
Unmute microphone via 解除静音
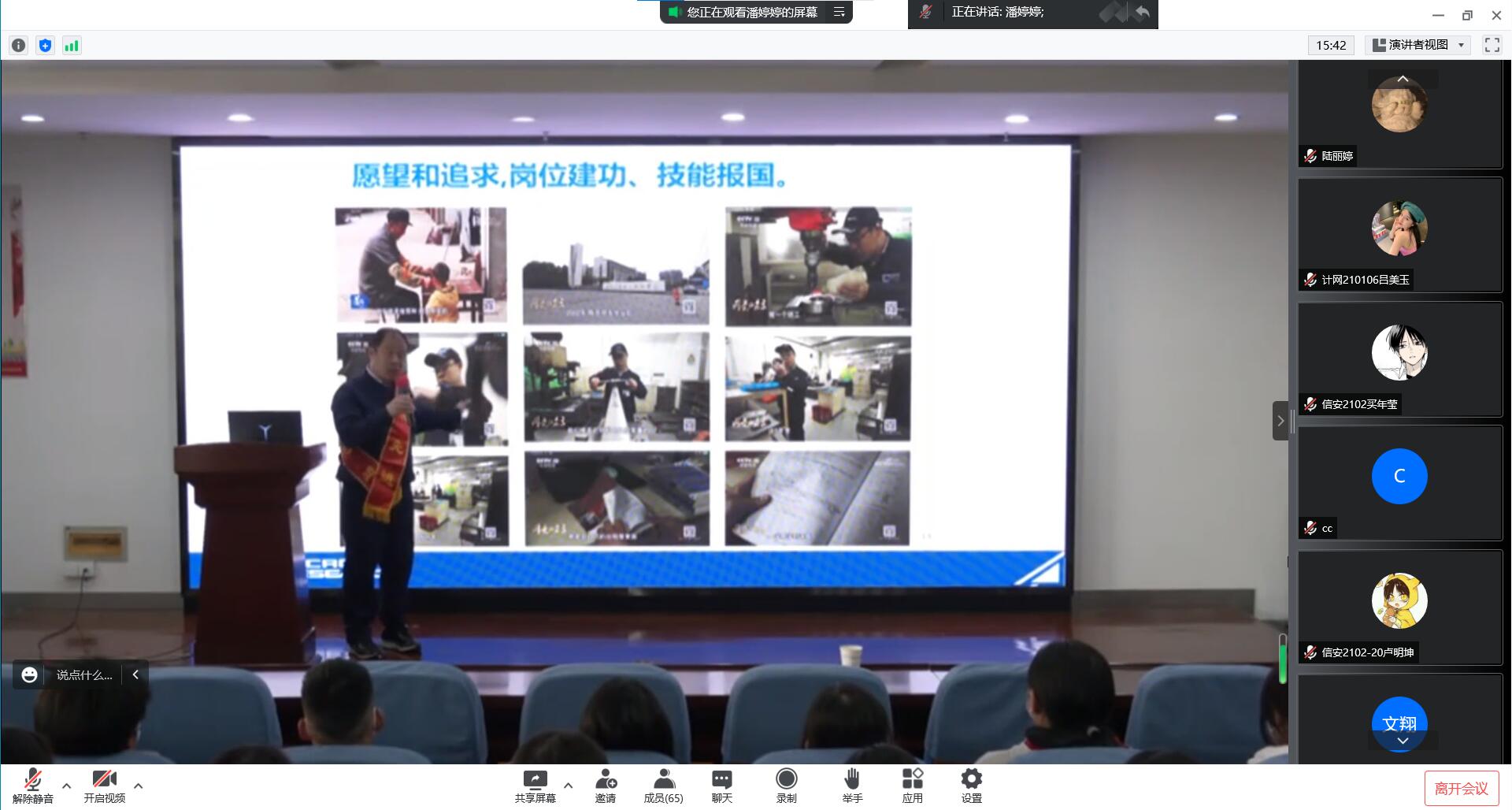33,786
